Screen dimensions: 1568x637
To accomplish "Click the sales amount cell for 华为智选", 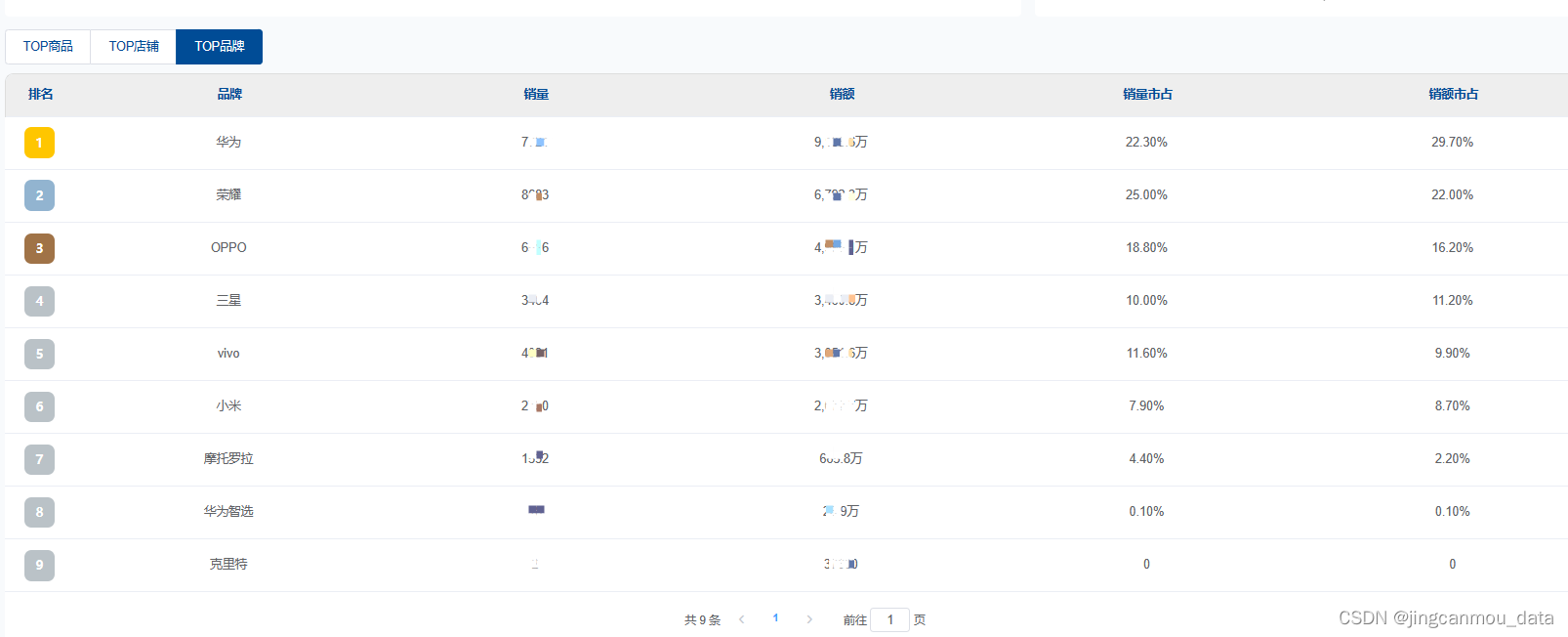I will point(841,512).
